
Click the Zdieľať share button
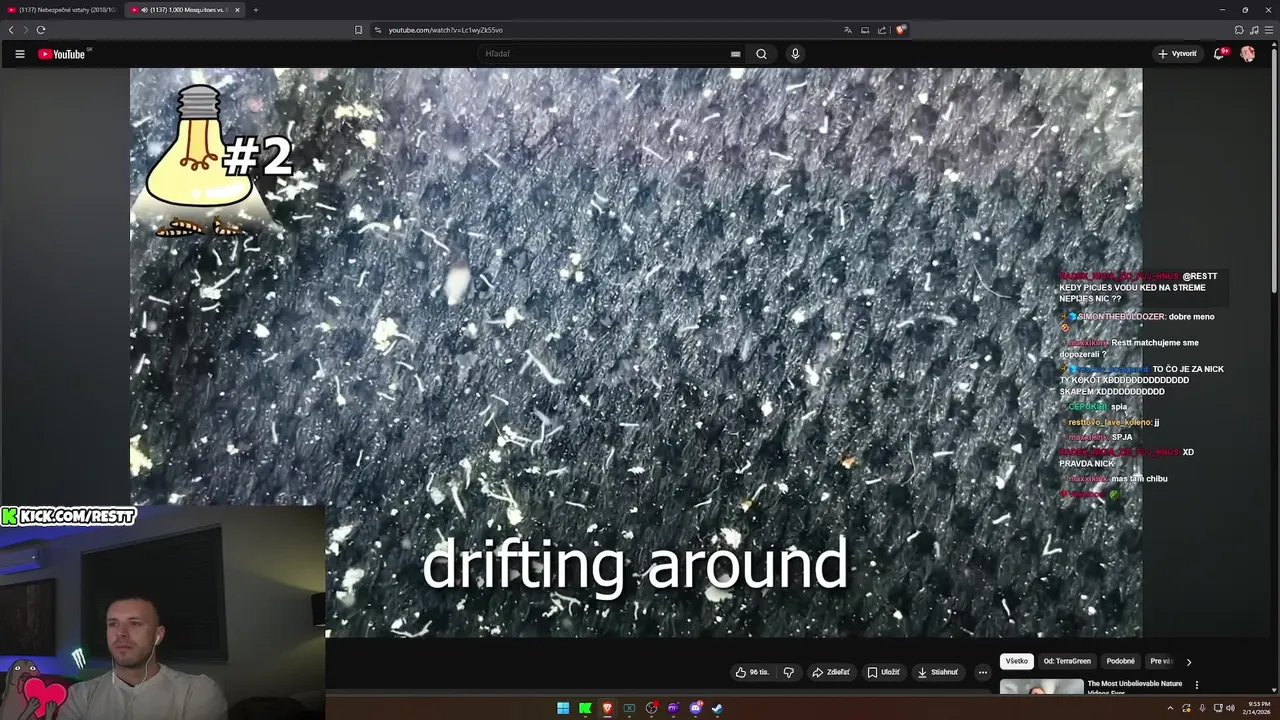pyautogui.click(x=831, y=672)
